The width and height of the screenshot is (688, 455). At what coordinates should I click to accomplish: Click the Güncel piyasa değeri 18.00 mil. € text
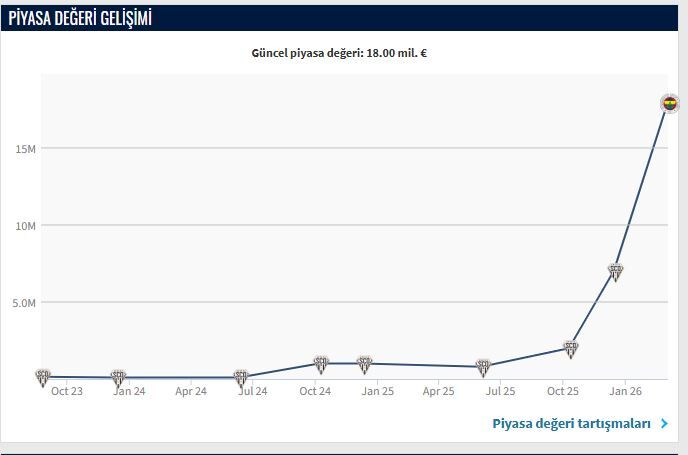point(339,52)
